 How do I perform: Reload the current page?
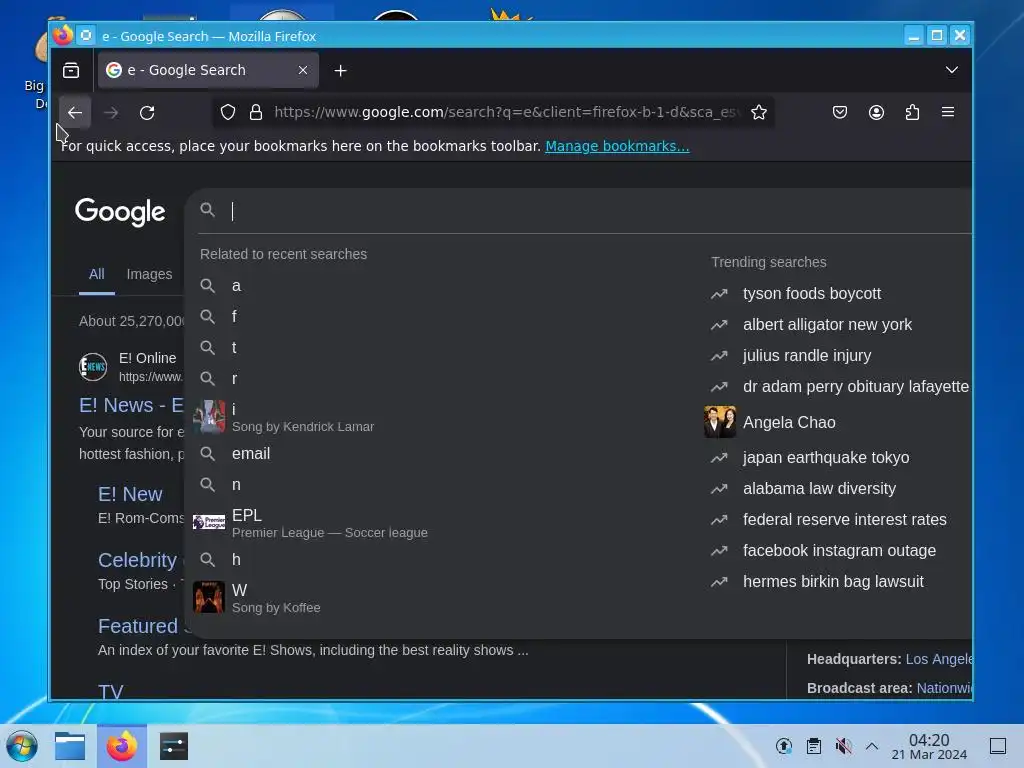click(x=147, y=112)
